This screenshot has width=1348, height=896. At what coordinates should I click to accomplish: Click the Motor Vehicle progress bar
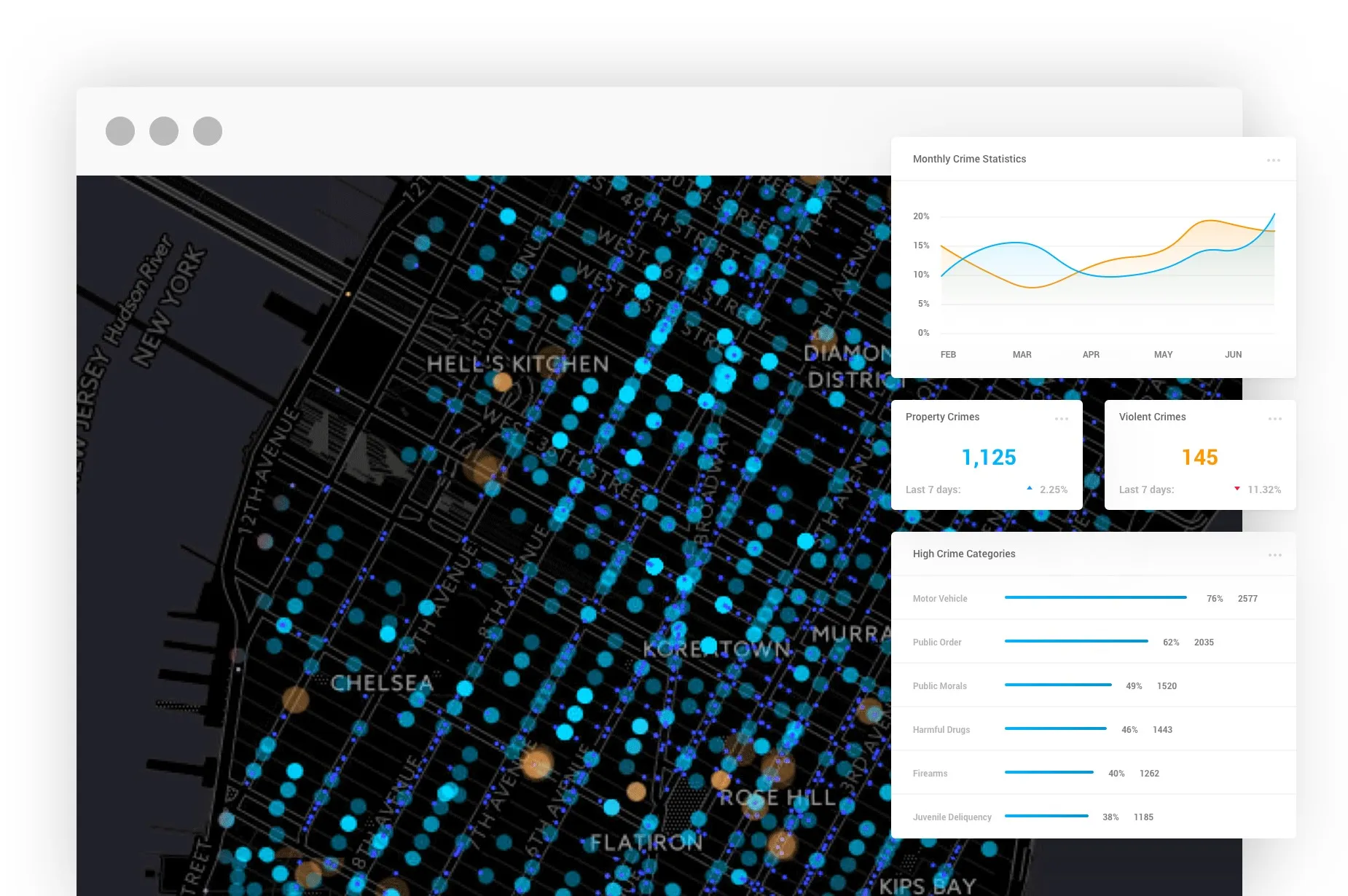(1095, 597)
